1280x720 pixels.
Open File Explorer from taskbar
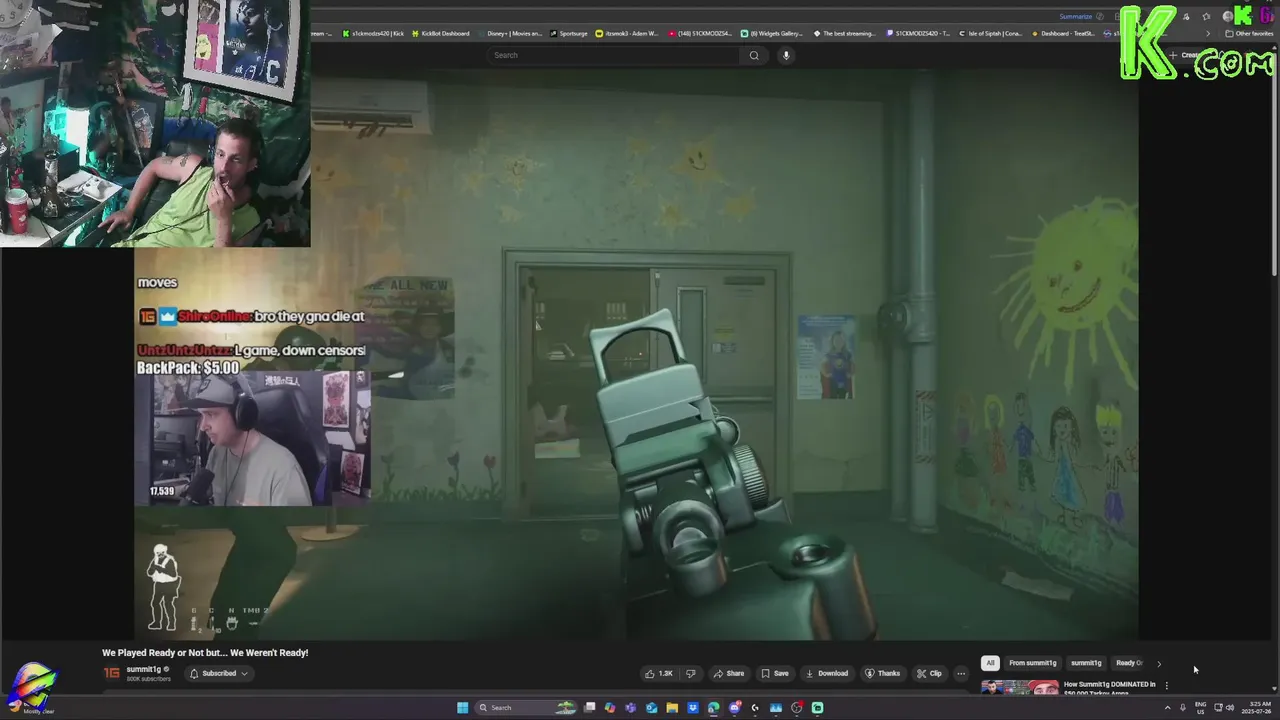672,708
